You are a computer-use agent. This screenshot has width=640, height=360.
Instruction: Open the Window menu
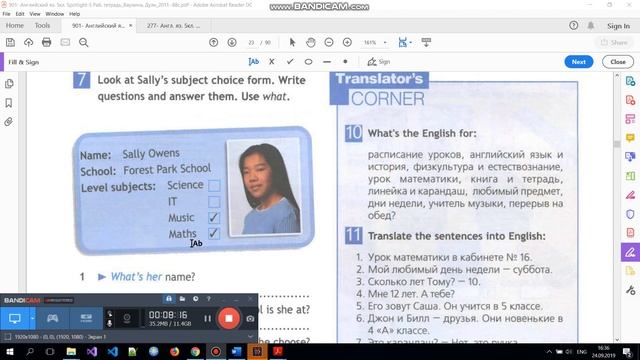[x=55, y=14]
